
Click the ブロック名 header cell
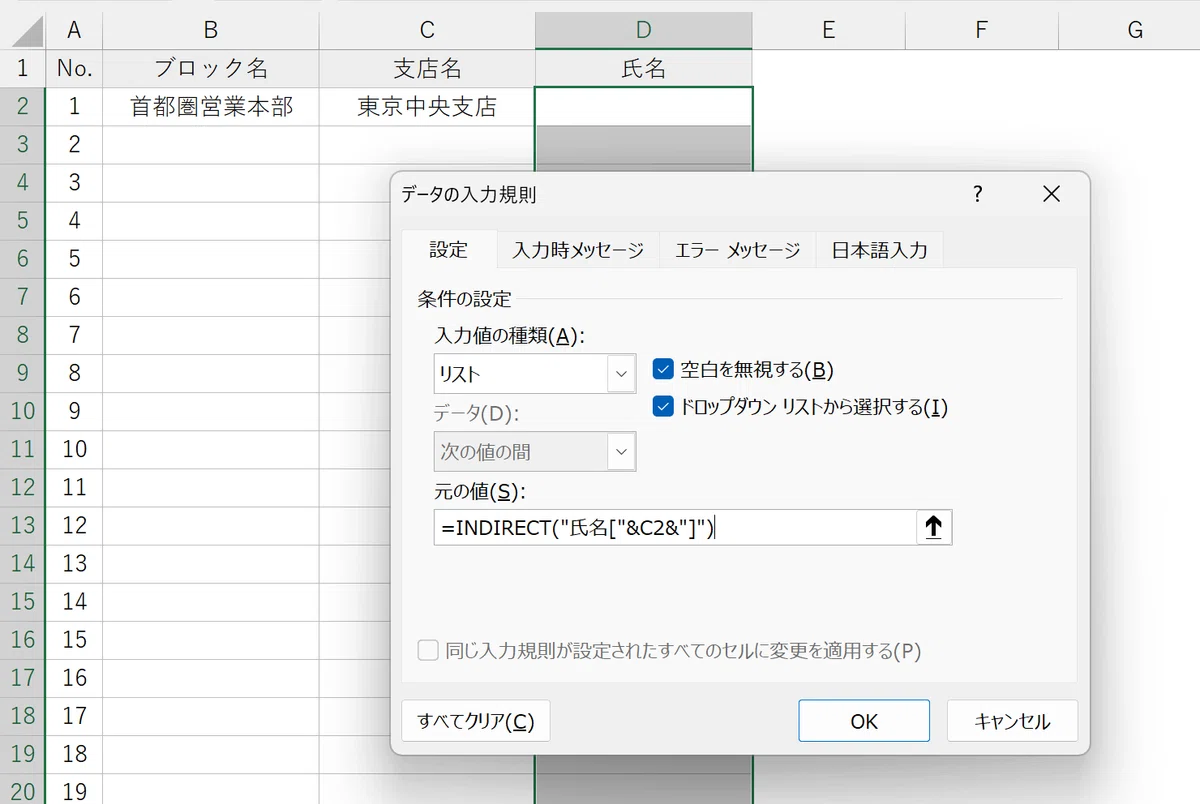[211, 68]
